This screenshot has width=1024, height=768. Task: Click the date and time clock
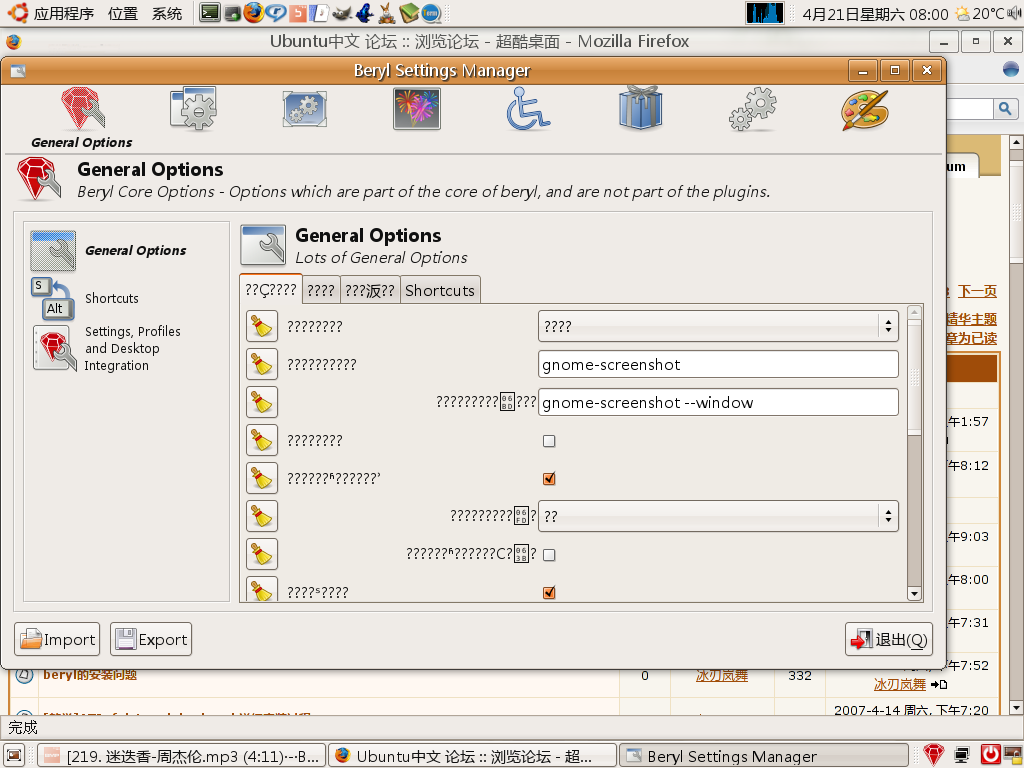coord(875,14)
